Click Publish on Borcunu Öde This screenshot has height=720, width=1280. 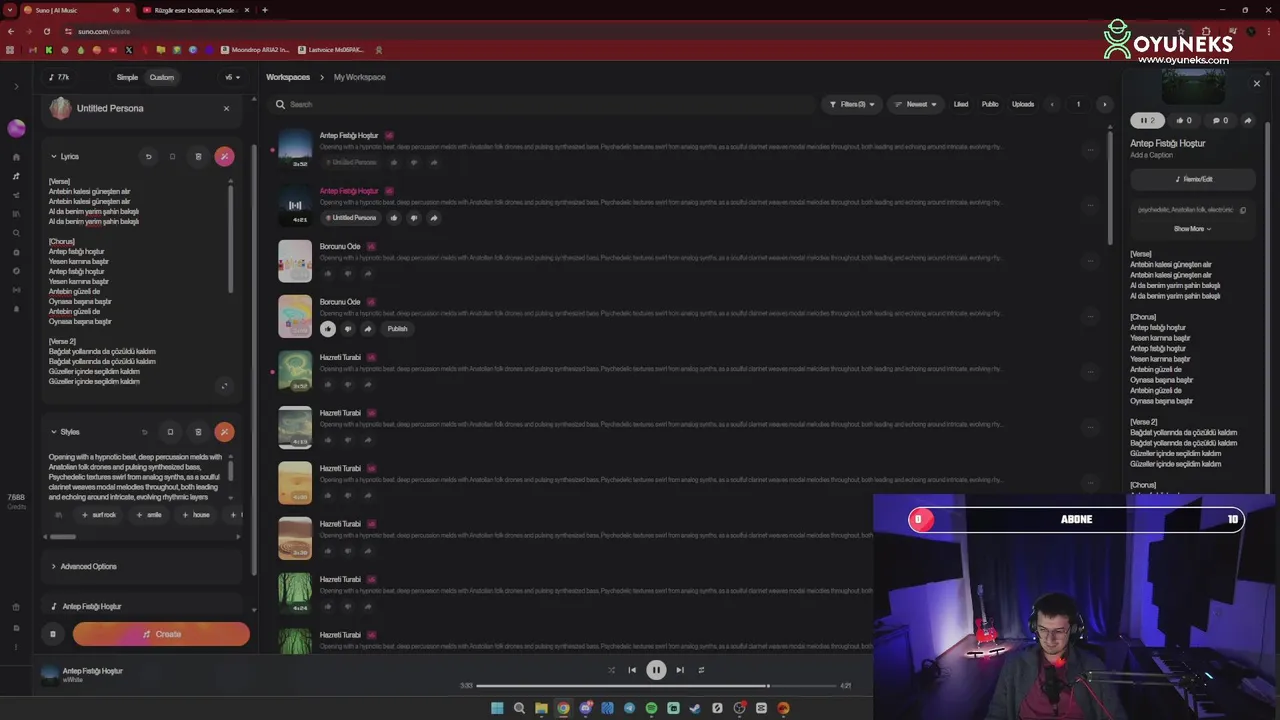tap(397, 329)
